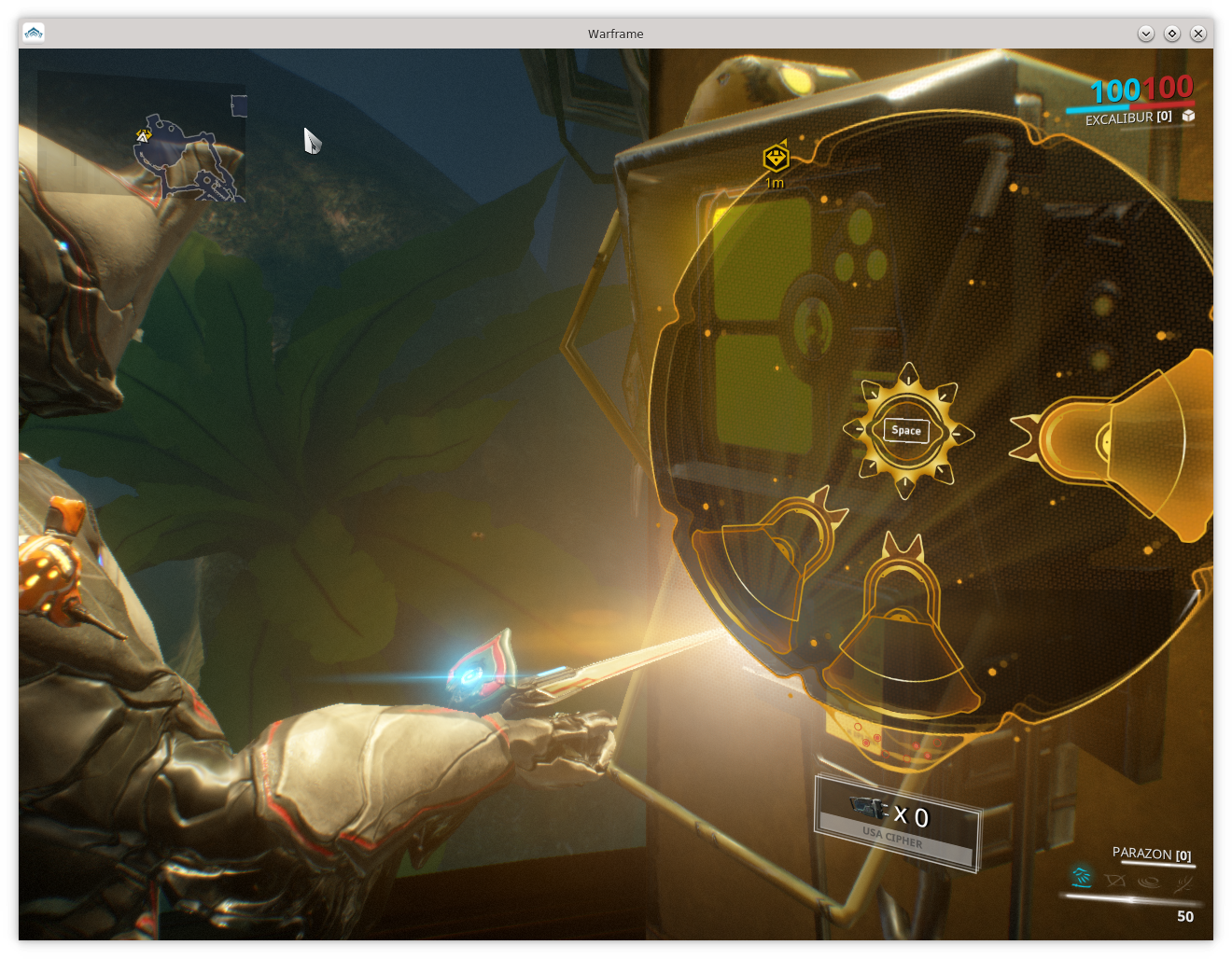Screen dimensions: 1232x959
Task: Click the PARAZON [0] weapon label
Action: [x=1152, y=854]
